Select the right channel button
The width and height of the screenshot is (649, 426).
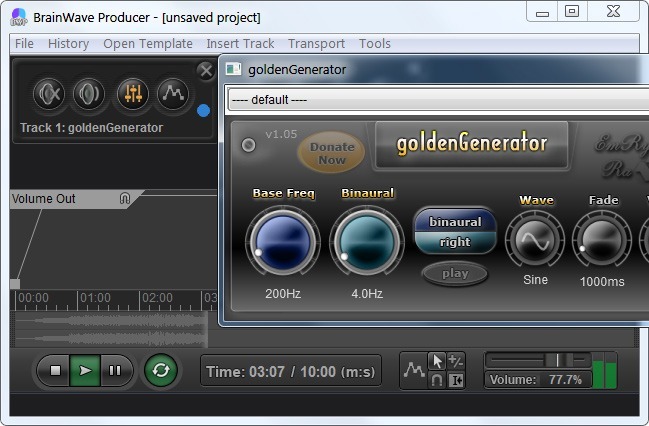[455, 242]
